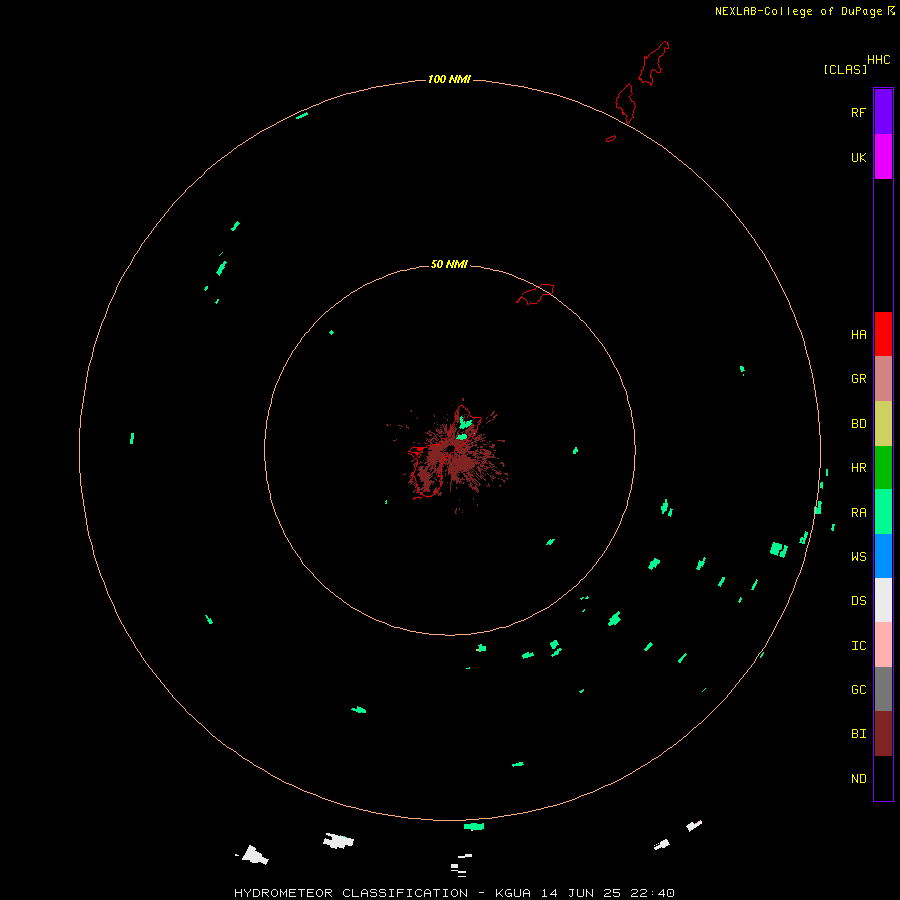Select the BD yellow legend swatch

883,424
